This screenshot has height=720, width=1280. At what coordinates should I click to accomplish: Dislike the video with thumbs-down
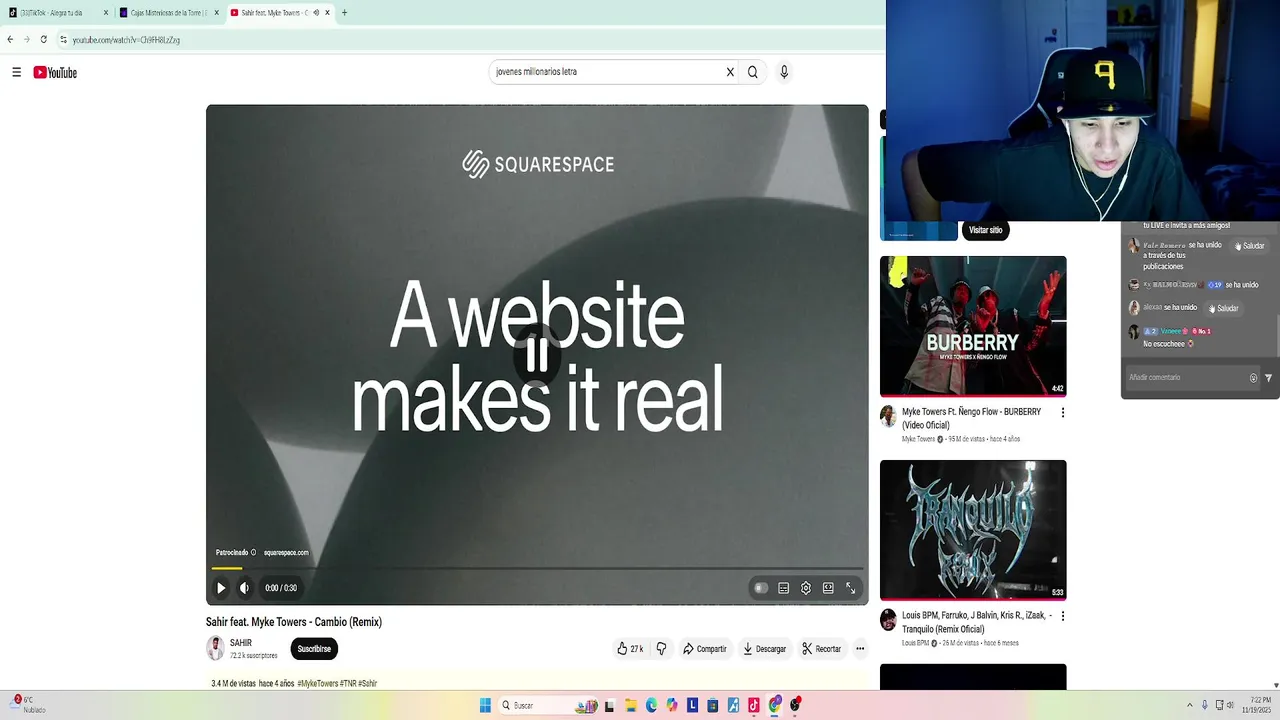[661, 649]
